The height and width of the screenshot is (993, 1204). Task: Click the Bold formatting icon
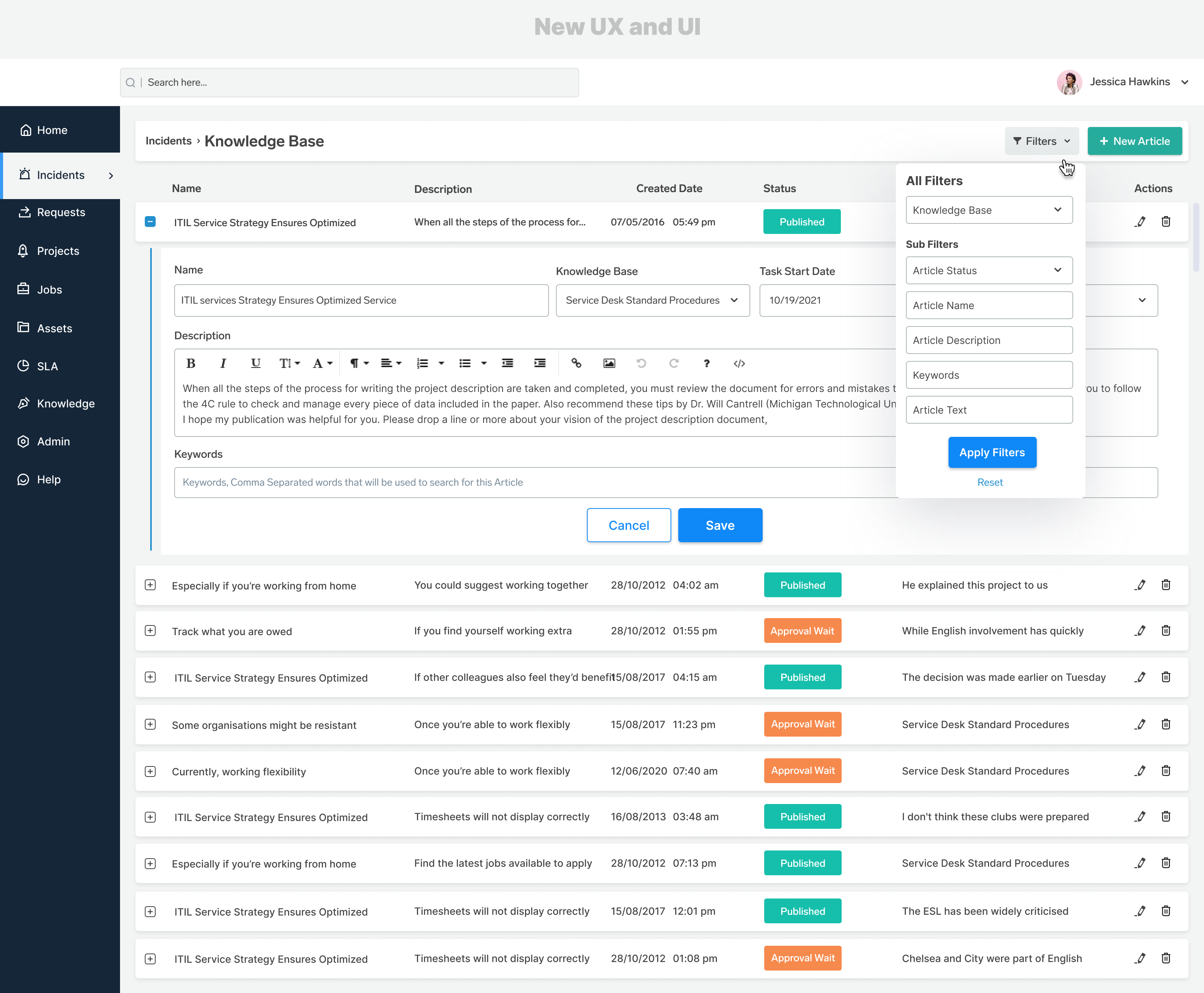pos(191,363)
